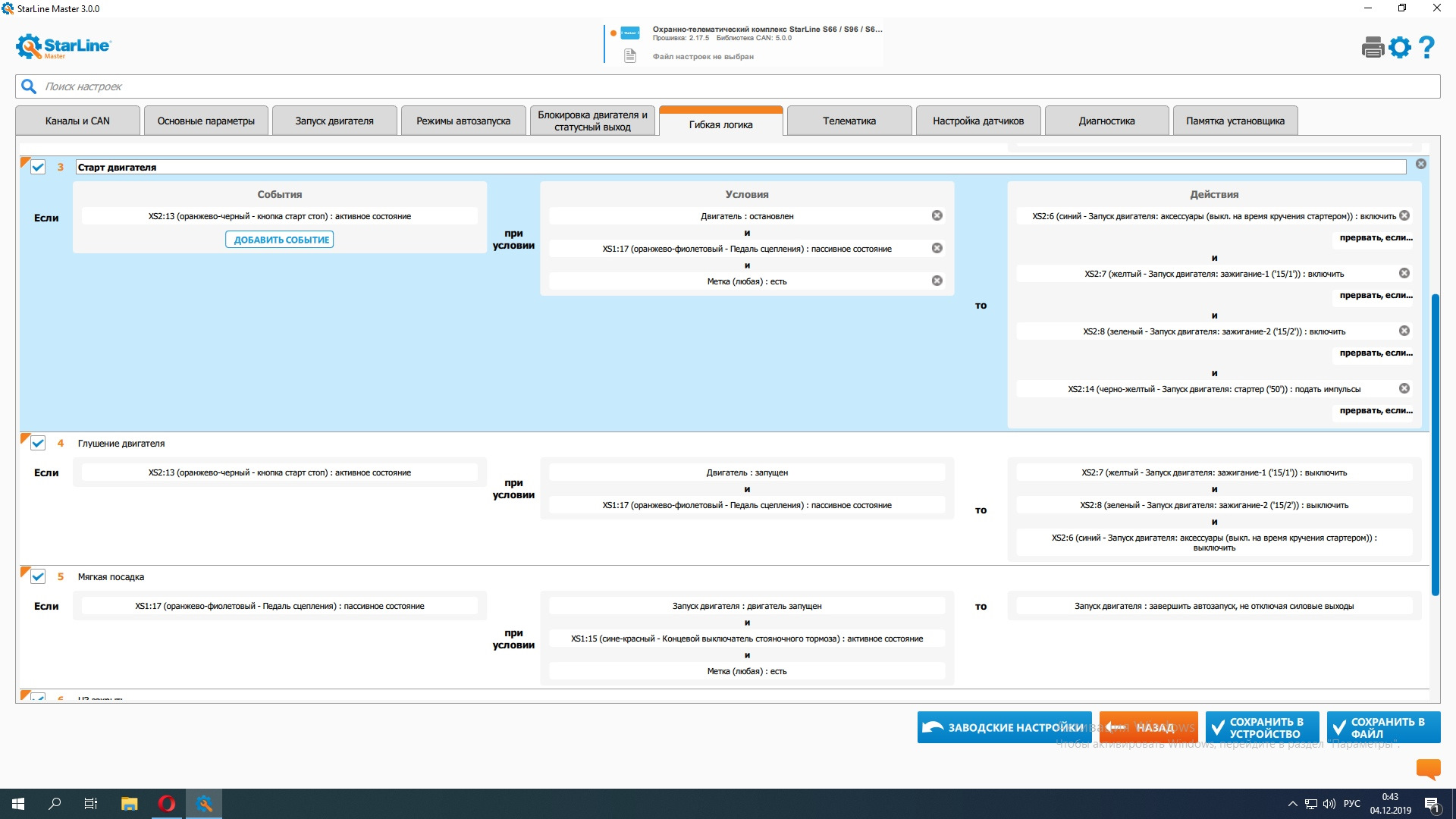
Task: Select condition 'Двигатель : запущен' in rule 4
Action: click(747, 472)
